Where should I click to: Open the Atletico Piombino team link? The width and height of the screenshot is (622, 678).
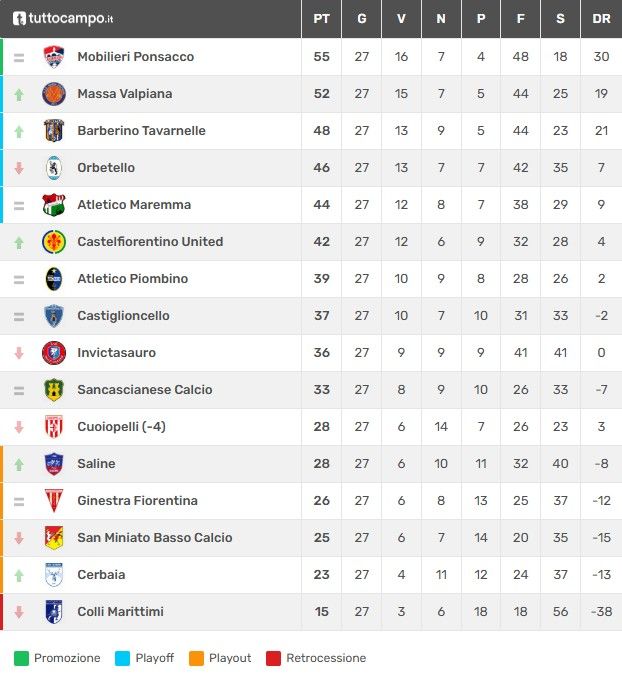[x=133, y=279]
